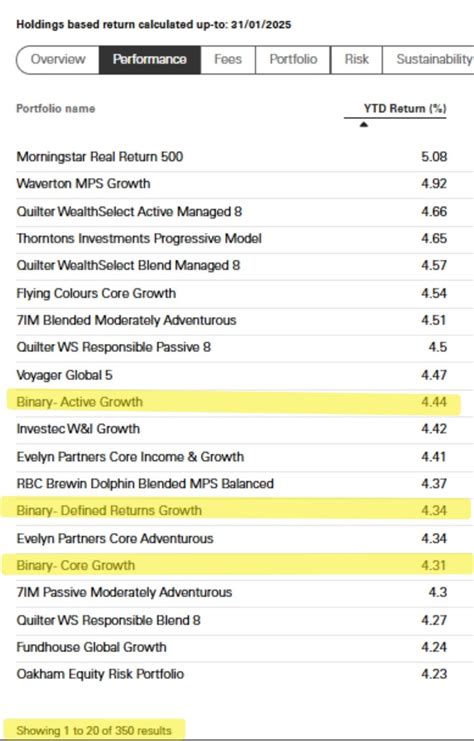474x741 pixels.
Task: Select the Performance tab
Action: [x=150, y=60]
